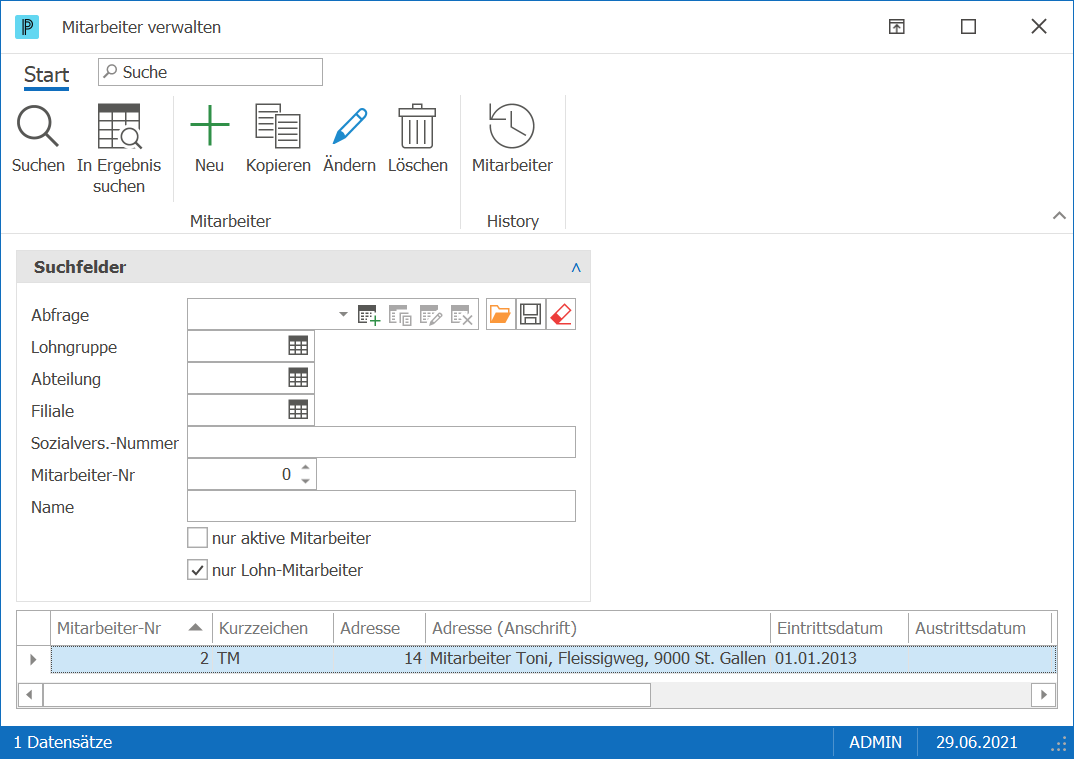Screen dimensions: 1074x759
Task: Expand the row indicator for Mitarbeiter 2
Action: pyautogui.click(x=33, y=659)
